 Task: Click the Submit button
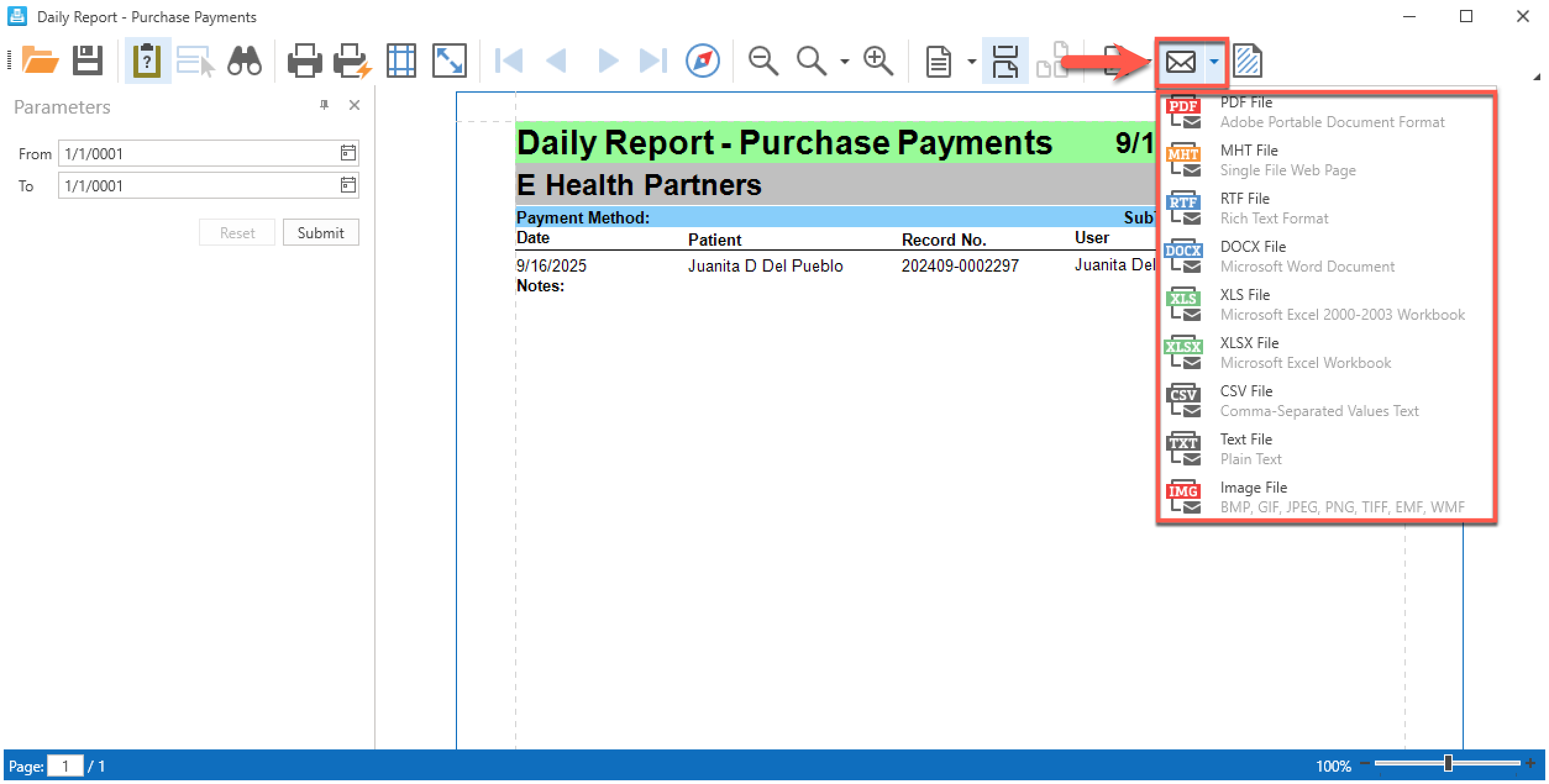[321, 233]
